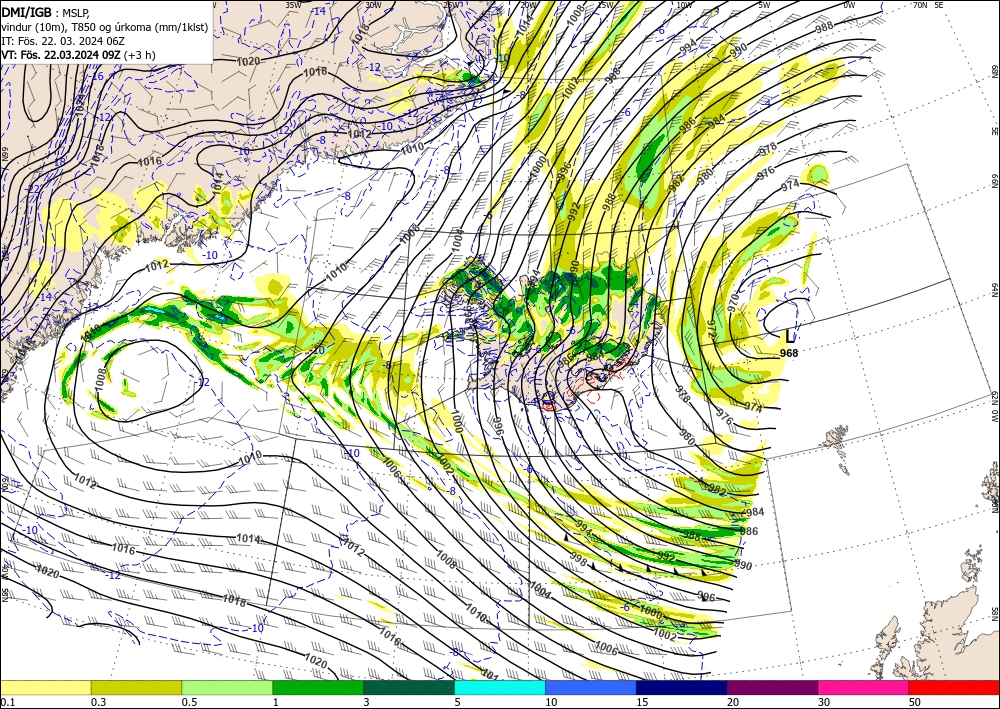Screen dimensions: 1000x709
Task: Choose the purple 20–30 legend swatch
Action: point(772,687)
